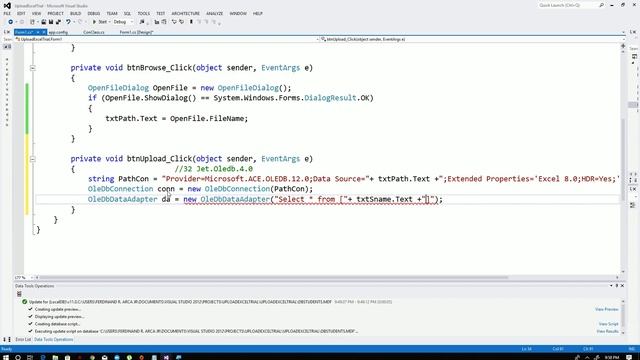Open the class navigation dropdown UploadExcelTrial.Form1

tap(166, 39)
